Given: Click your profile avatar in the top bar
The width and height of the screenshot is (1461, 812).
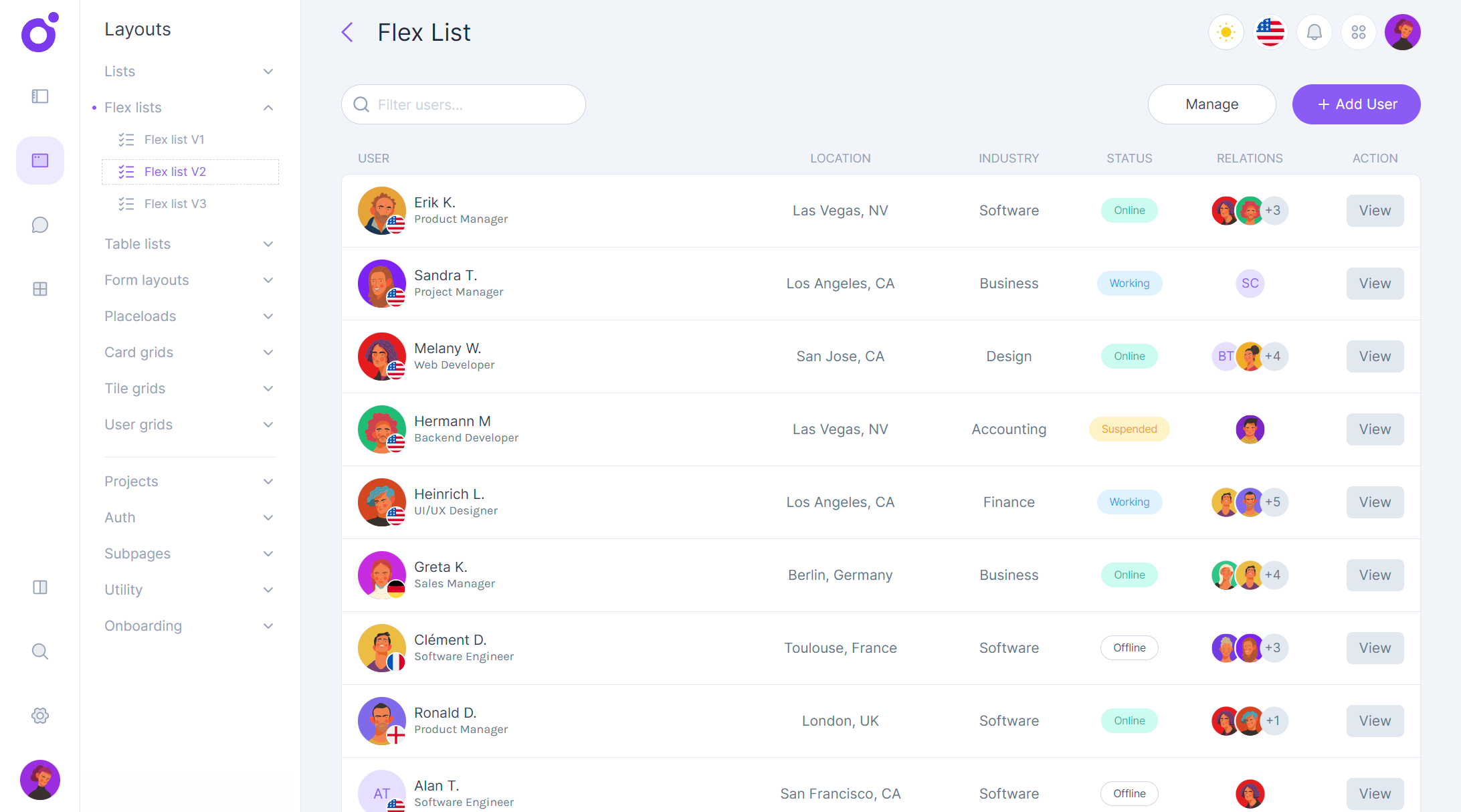Looking at the screenshot, I should click(x=1402, y=31).
